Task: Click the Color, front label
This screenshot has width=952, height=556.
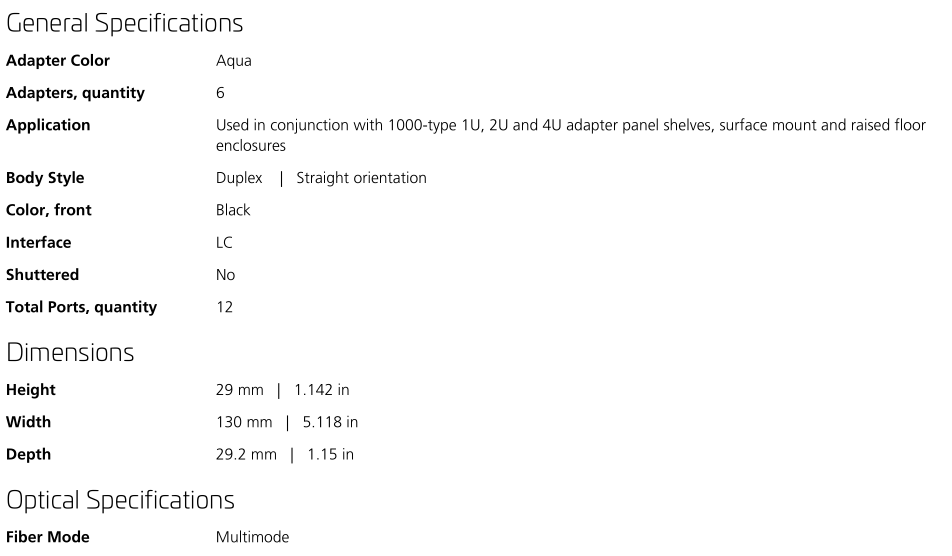Action: (x=49, y=210)
